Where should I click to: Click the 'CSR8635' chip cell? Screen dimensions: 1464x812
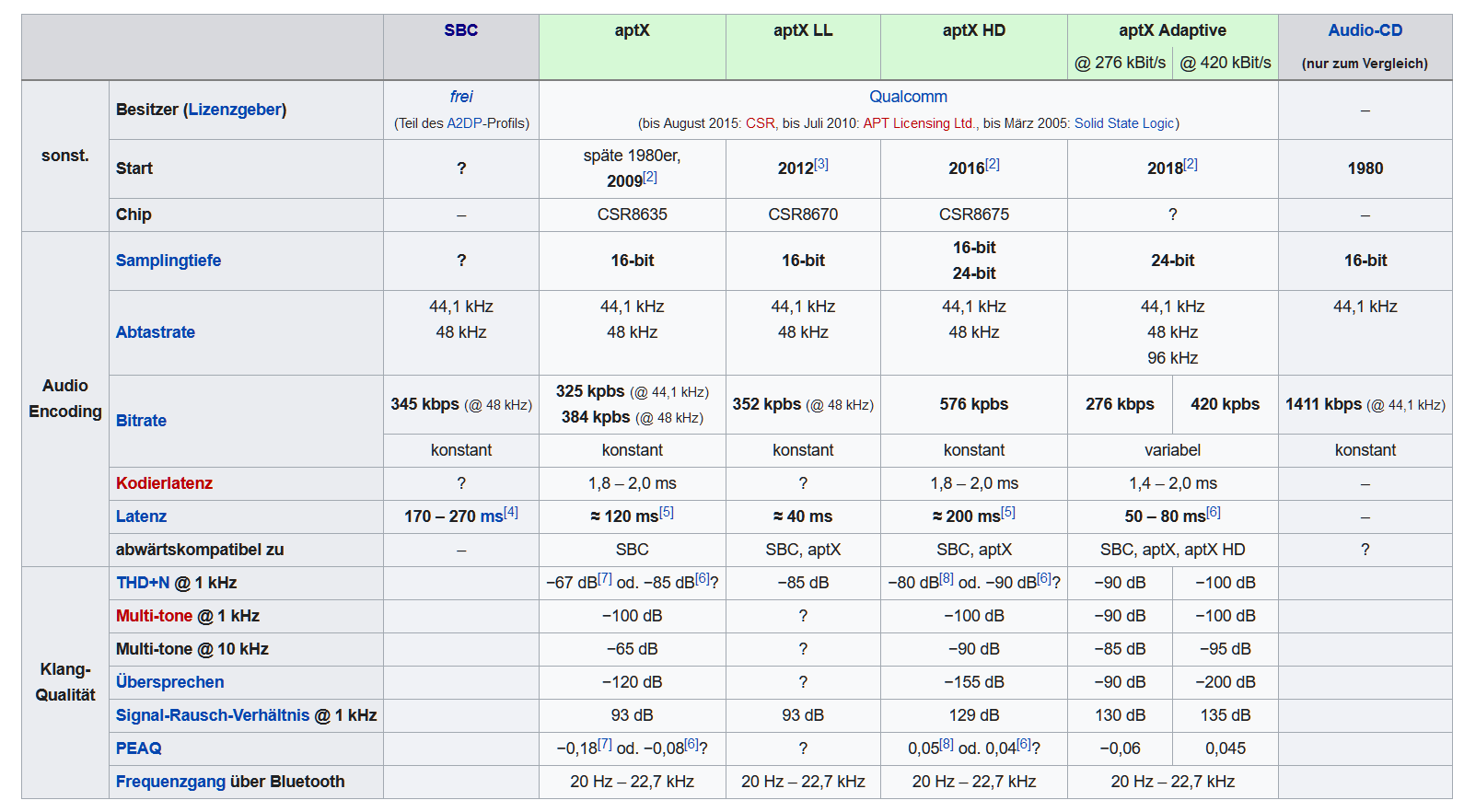point(632,215)
